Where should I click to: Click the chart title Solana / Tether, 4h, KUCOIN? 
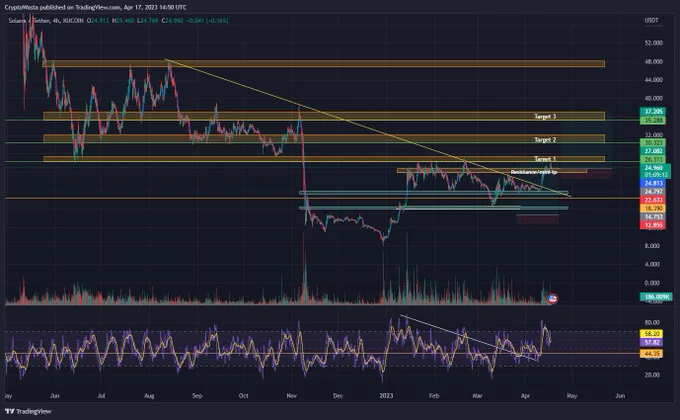46,20
